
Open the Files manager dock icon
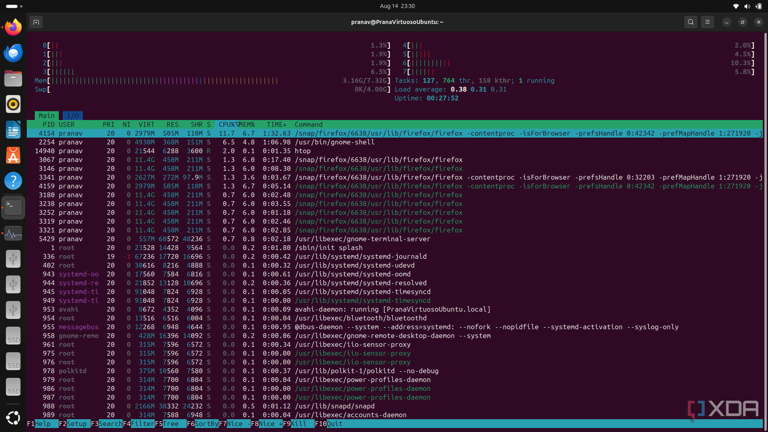[13, 78]
